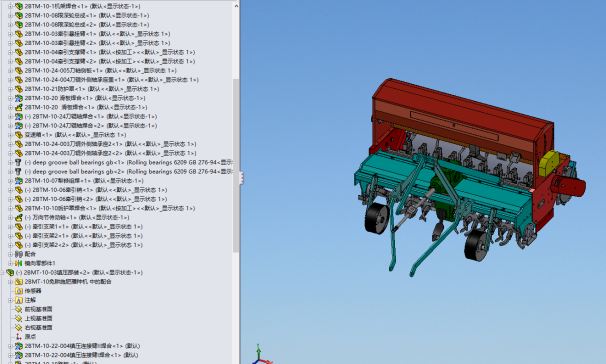Viewport: 606px width, 364px height.
Task: Click toolbox icon of deep groove ball bearings gb<1>
Action: (18, 162)
